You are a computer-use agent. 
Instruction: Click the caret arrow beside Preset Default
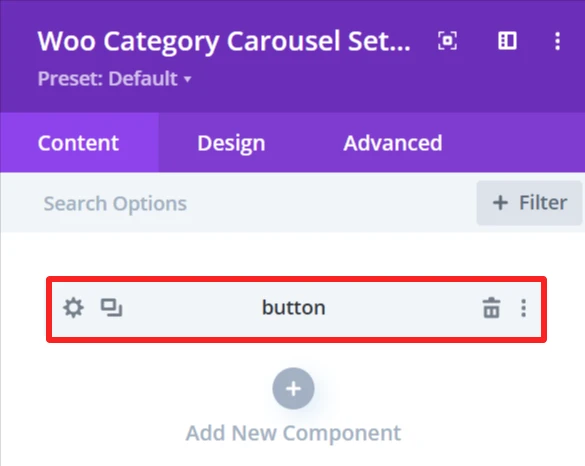(188, 79)
